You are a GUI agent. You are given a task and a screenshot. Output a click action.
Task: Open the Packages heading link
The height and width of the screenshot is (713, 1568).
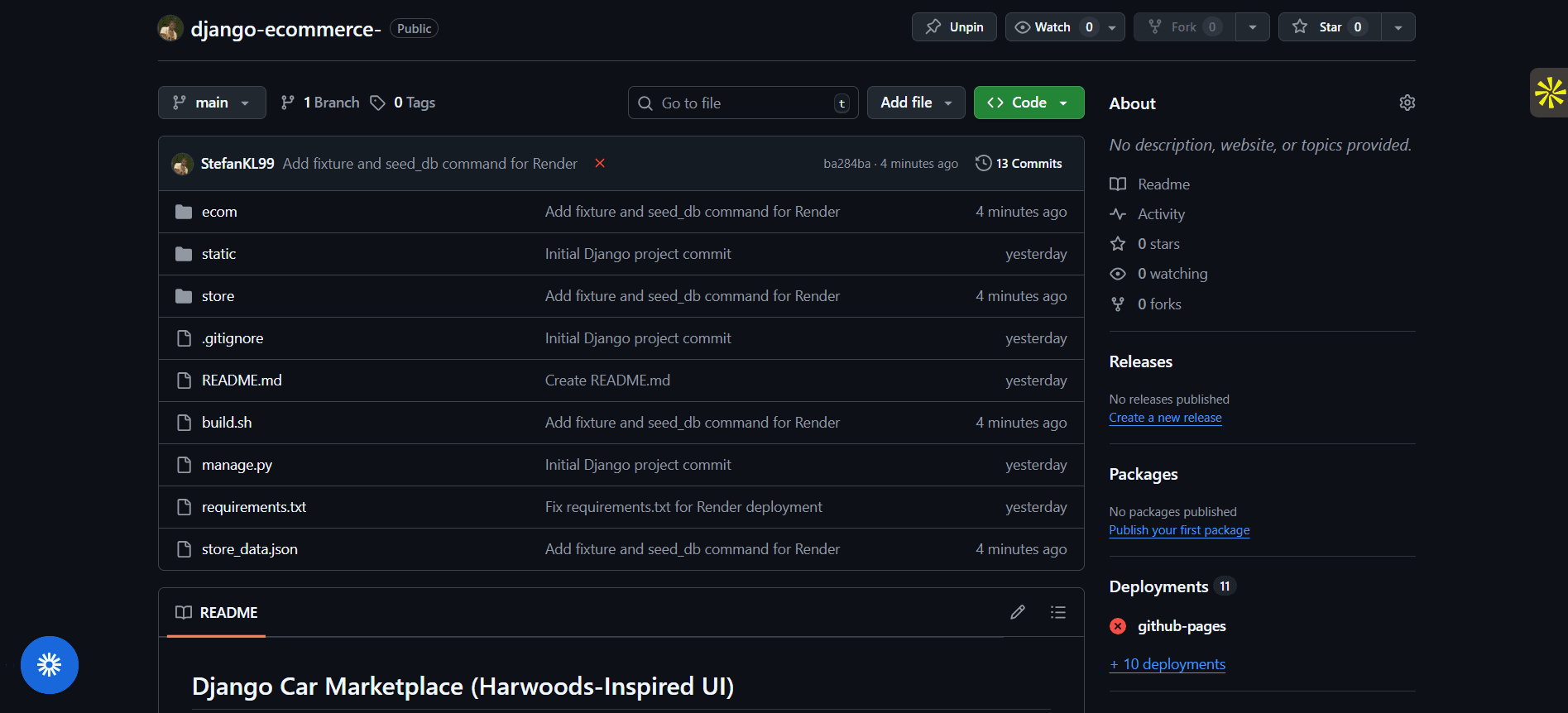click(1144, 474)
